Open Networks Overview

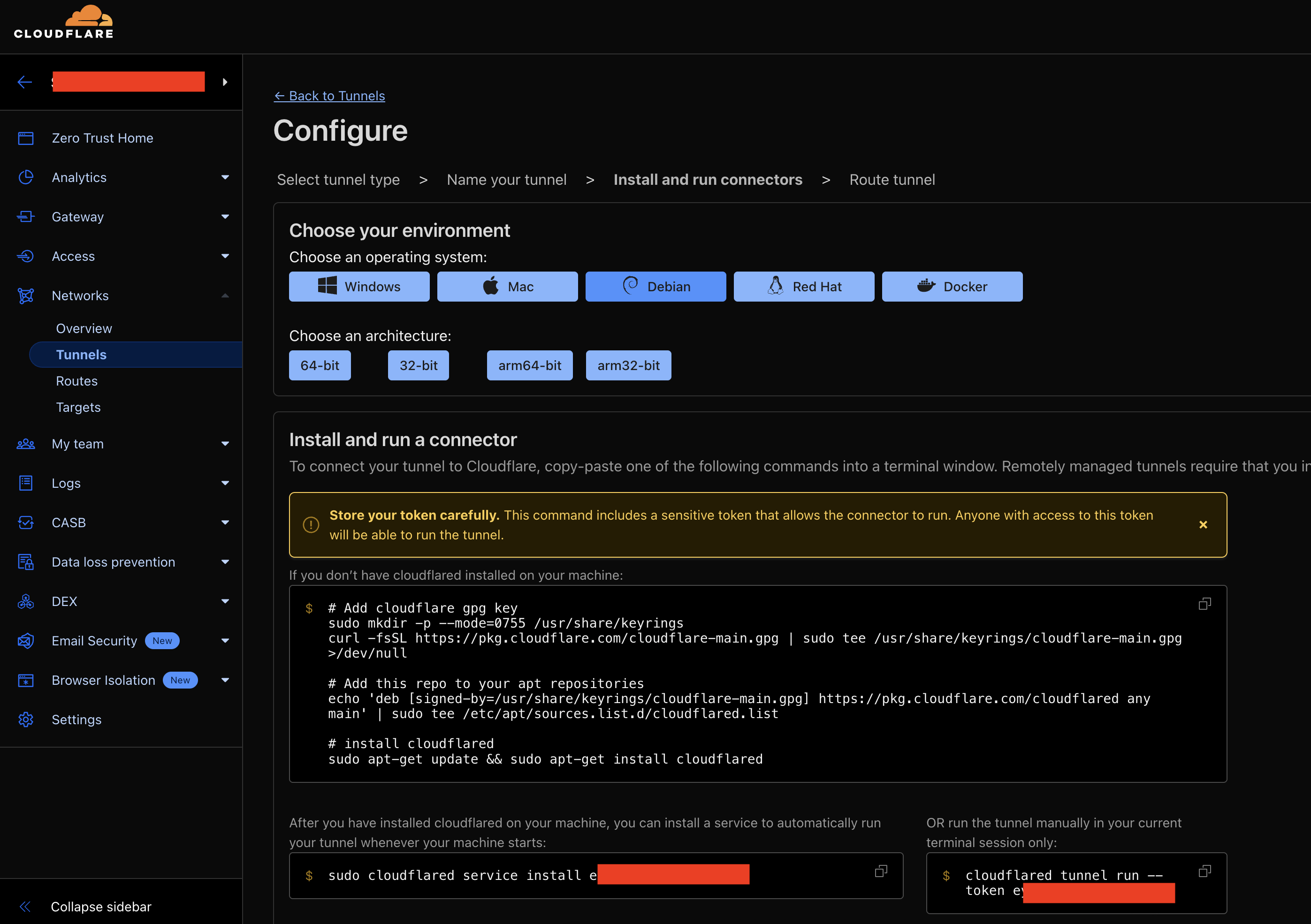point(84,329)
